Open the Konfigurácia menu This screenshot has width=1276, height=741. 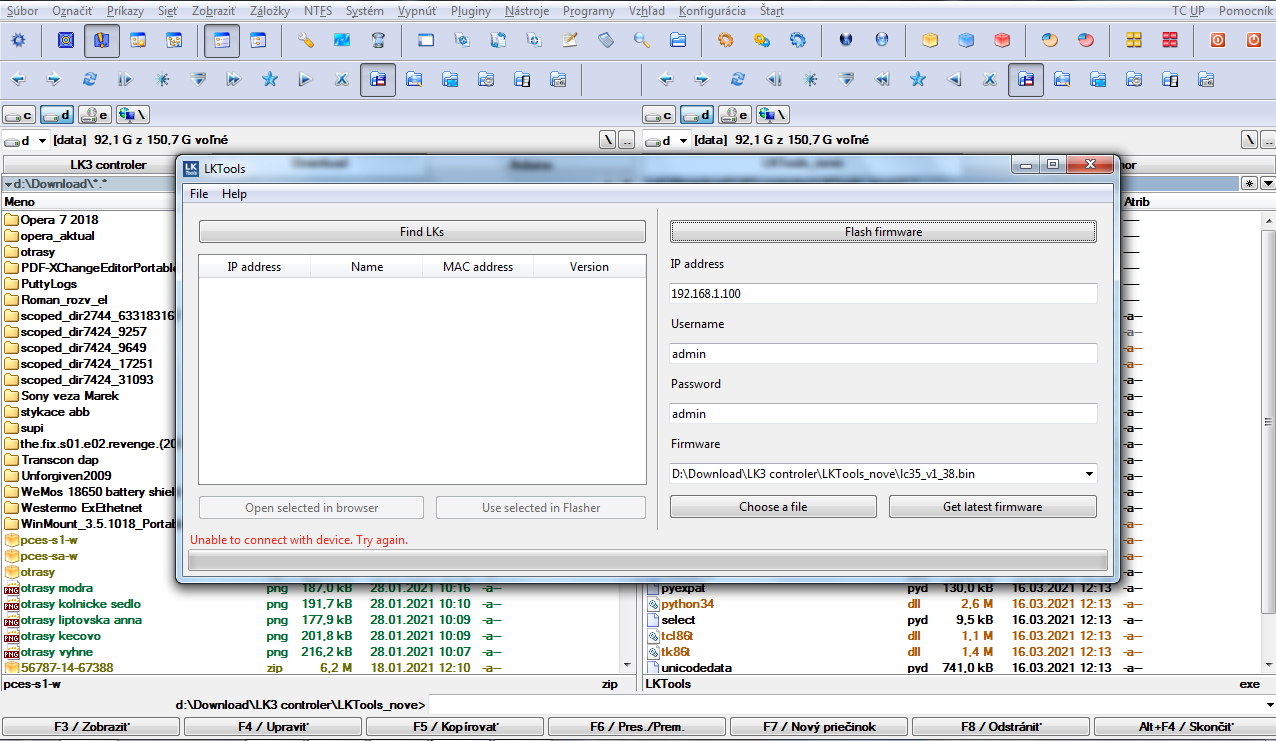click(x=711, y=11)
